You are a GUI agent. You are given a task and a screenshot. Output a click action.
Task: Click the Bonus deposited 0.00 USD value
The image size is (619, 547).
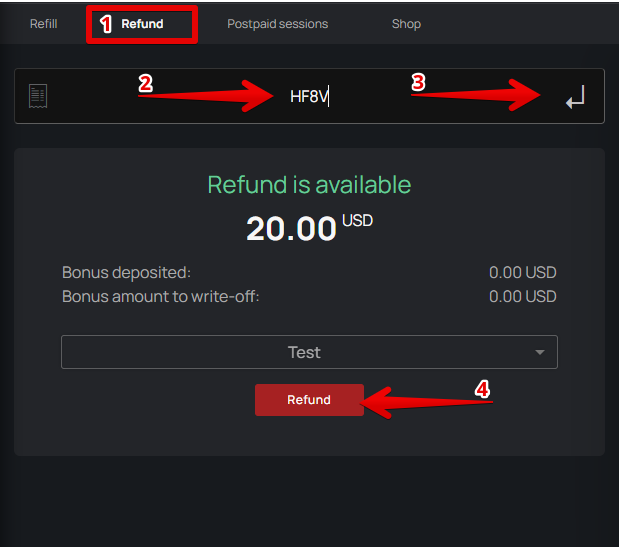522,272
